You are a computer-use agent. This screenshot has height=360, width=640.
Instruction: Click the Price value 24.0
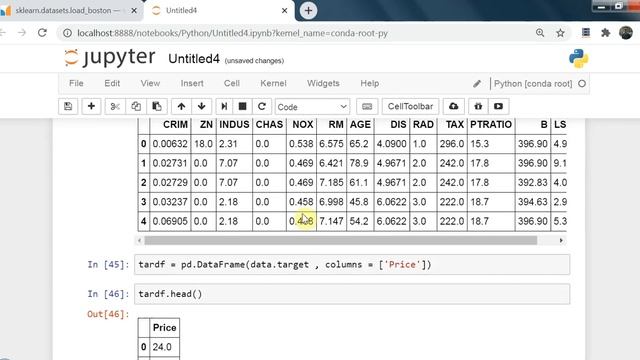click(162, 347)
